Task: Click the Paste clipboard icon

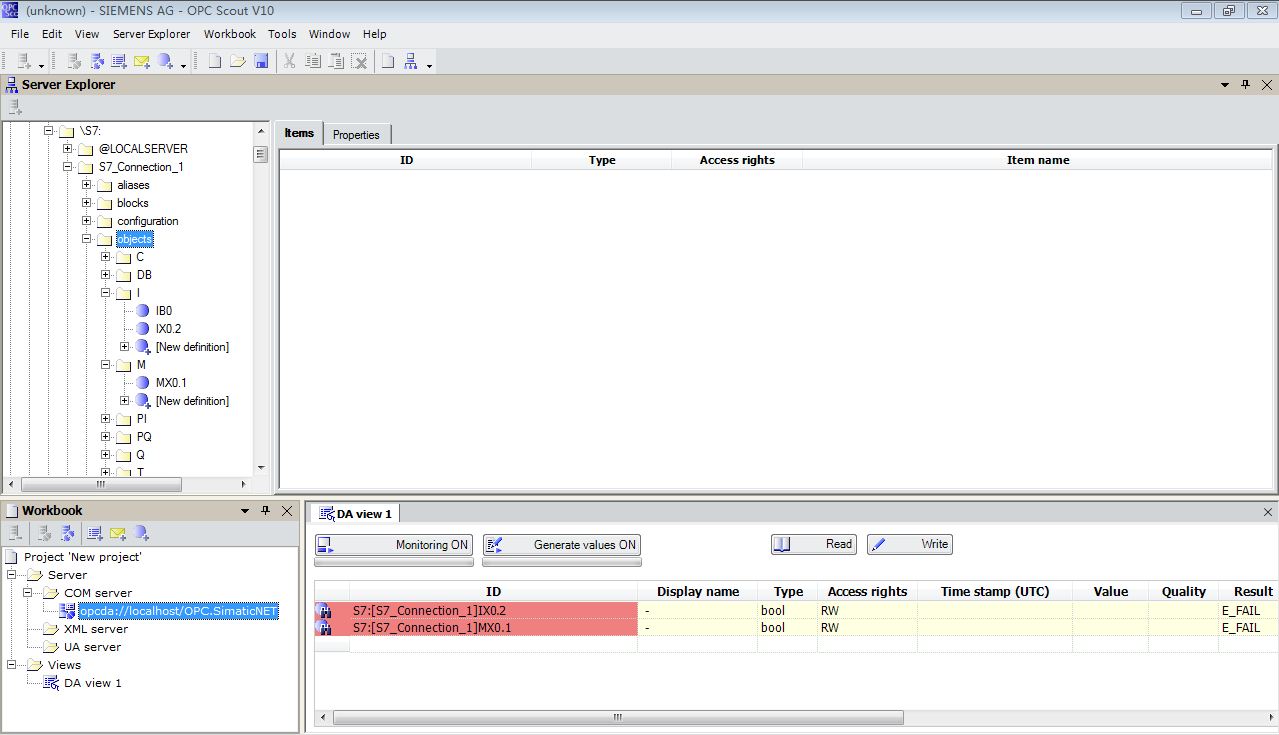Action: click(x=336, y=61)
